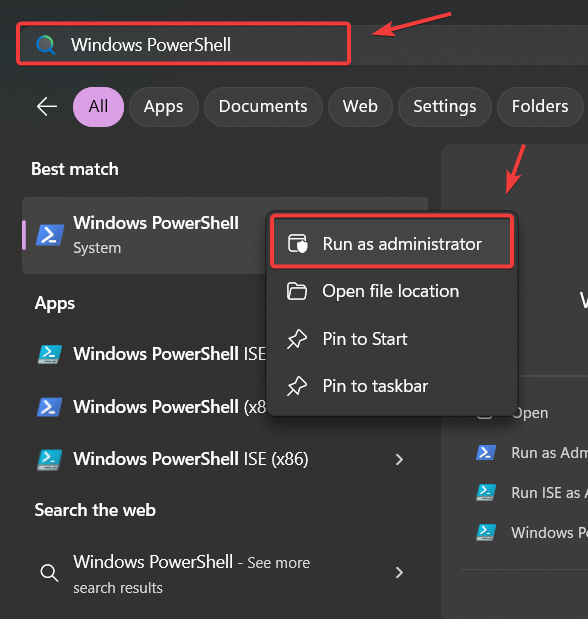The width and height of the screenshot is (588, 619).
Task: Click the PowerShell icon beside Run as Administrator
Action: [x=486, y=452]
